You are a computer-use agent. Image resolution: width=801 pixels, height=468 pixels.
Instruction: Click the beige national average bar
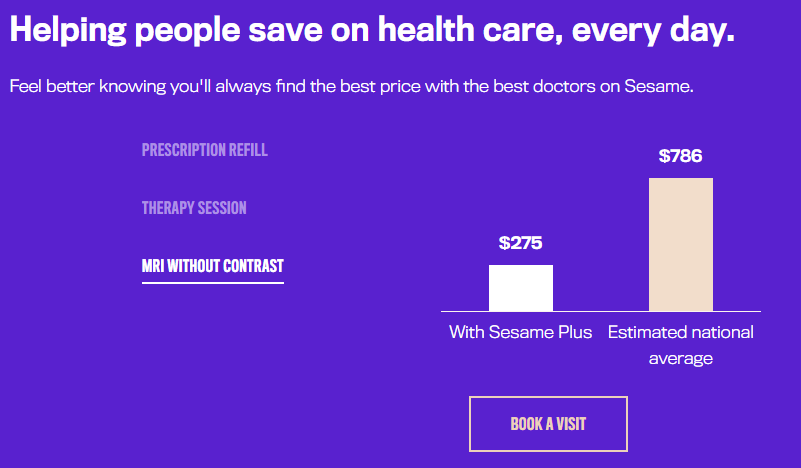(680, 244)
